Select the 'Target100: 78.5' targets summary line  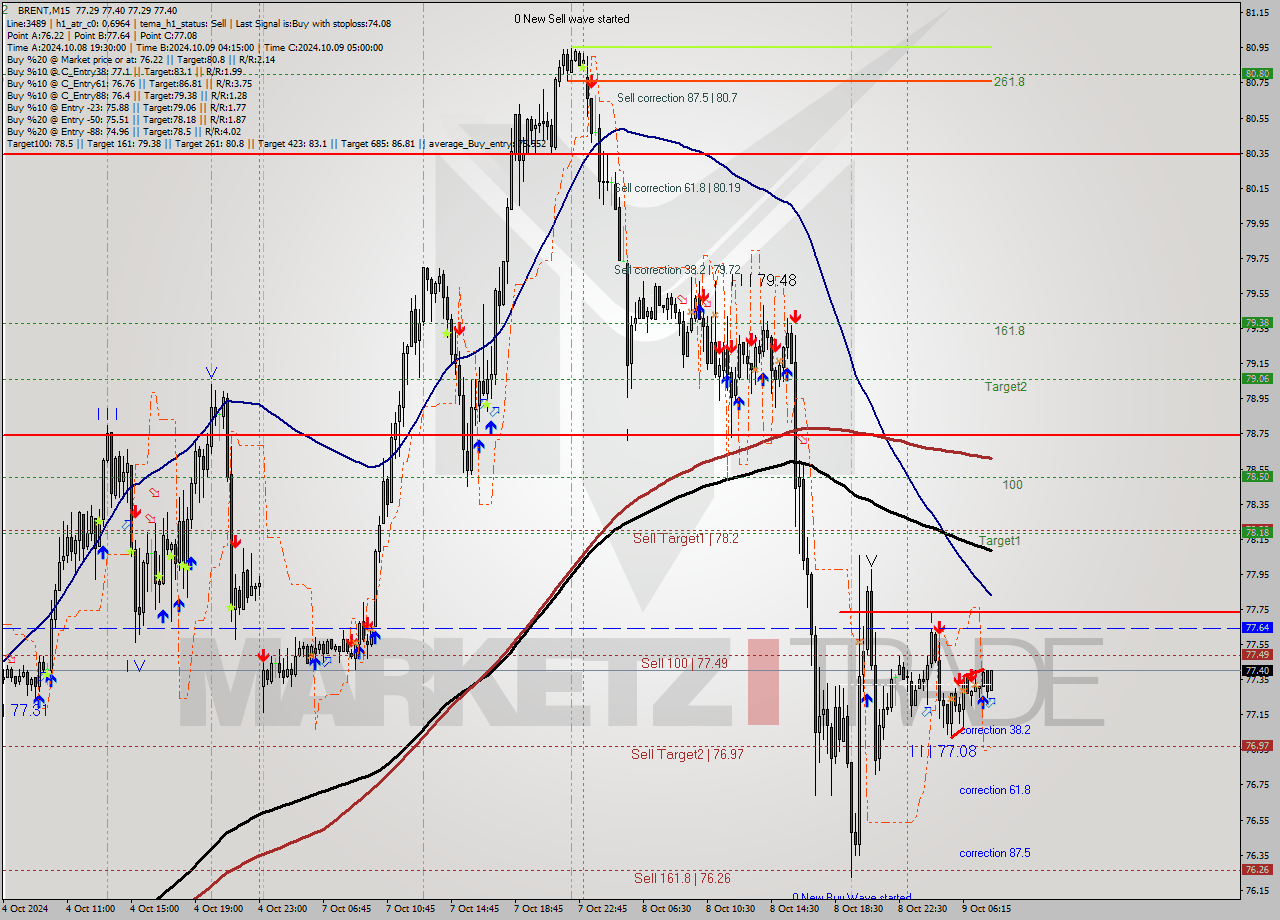276,144
